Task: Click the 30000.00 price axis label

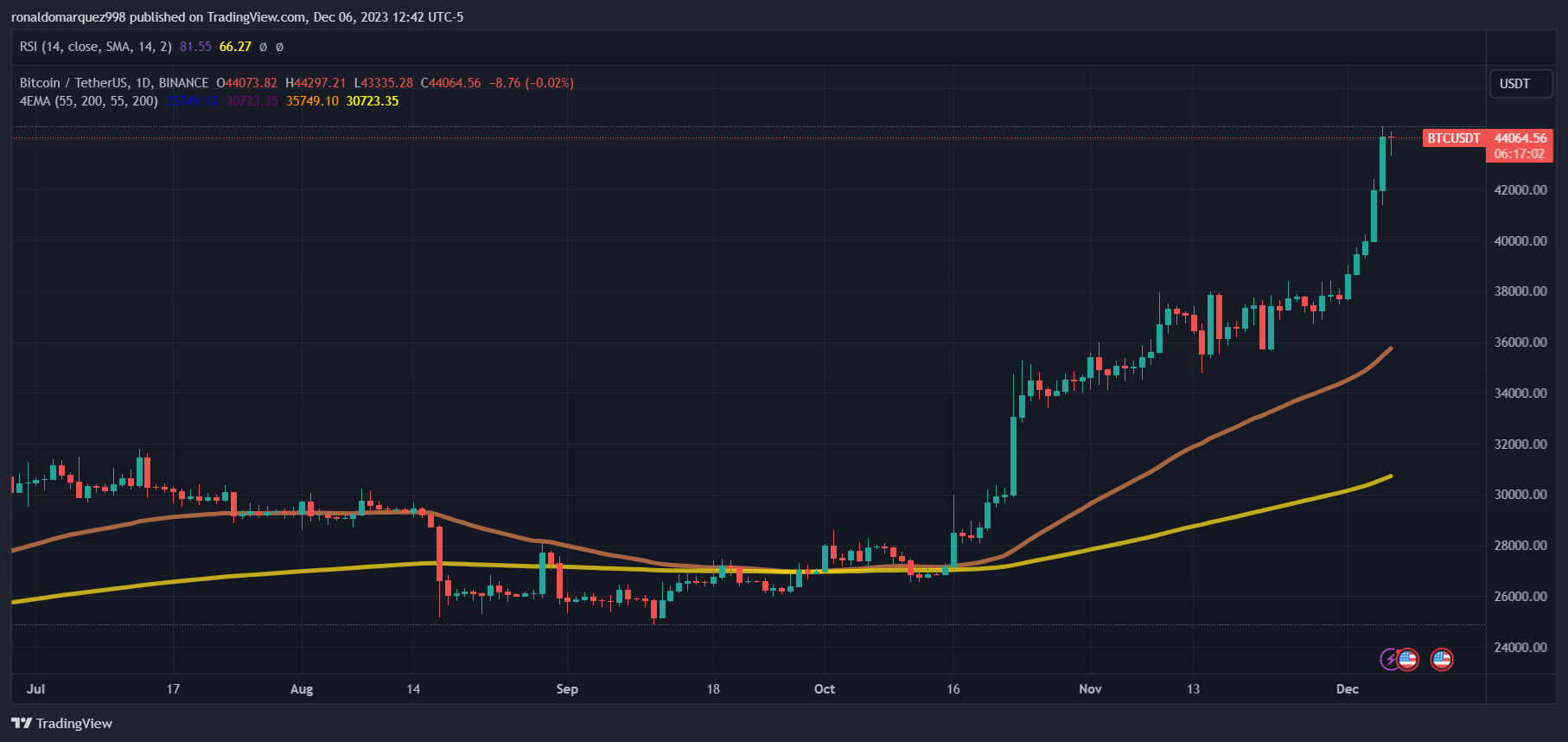Action: tap(1520, 495)
